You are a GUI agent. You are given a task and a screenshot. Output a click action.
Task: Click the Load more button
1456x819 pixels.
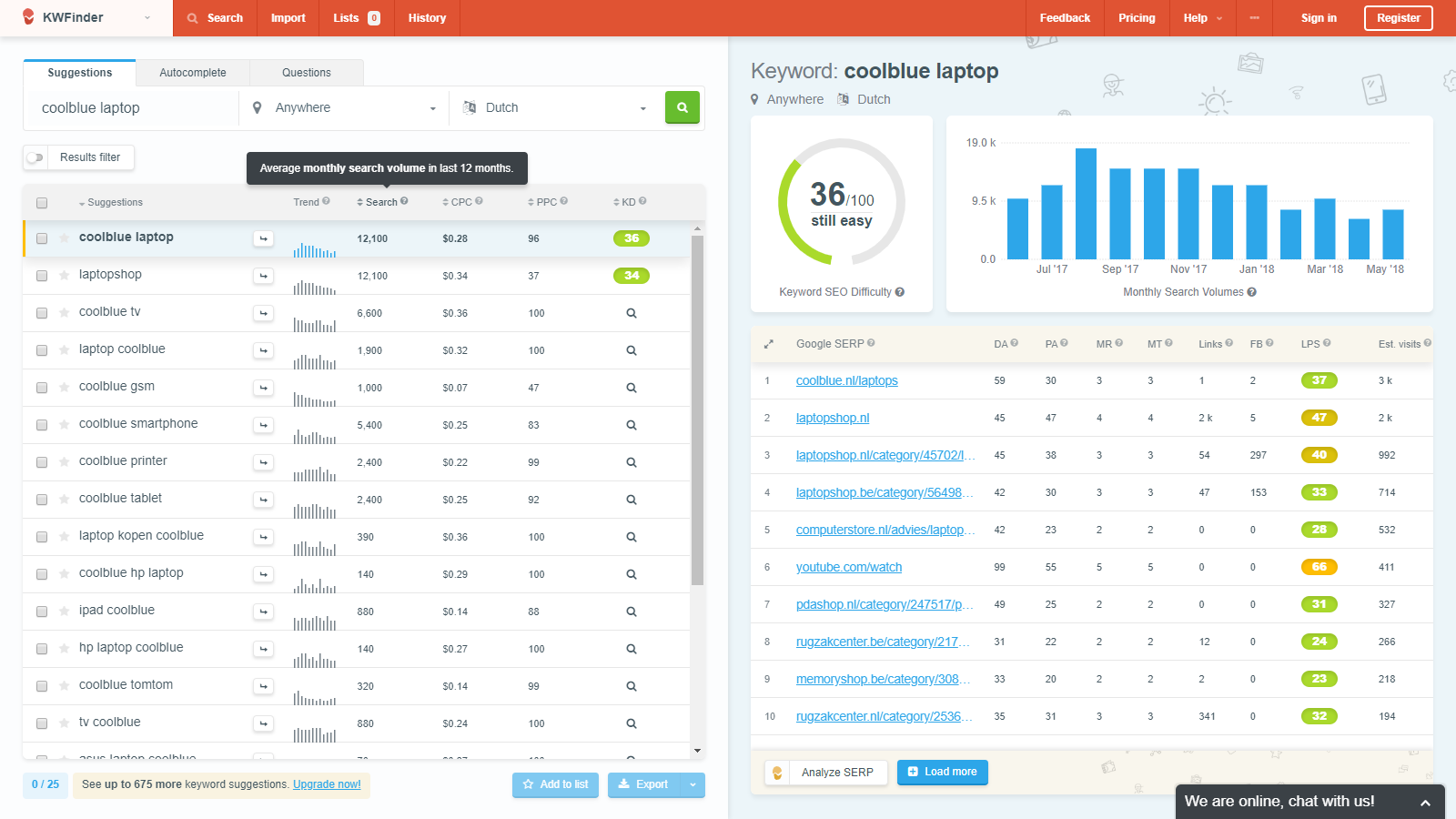942,772
